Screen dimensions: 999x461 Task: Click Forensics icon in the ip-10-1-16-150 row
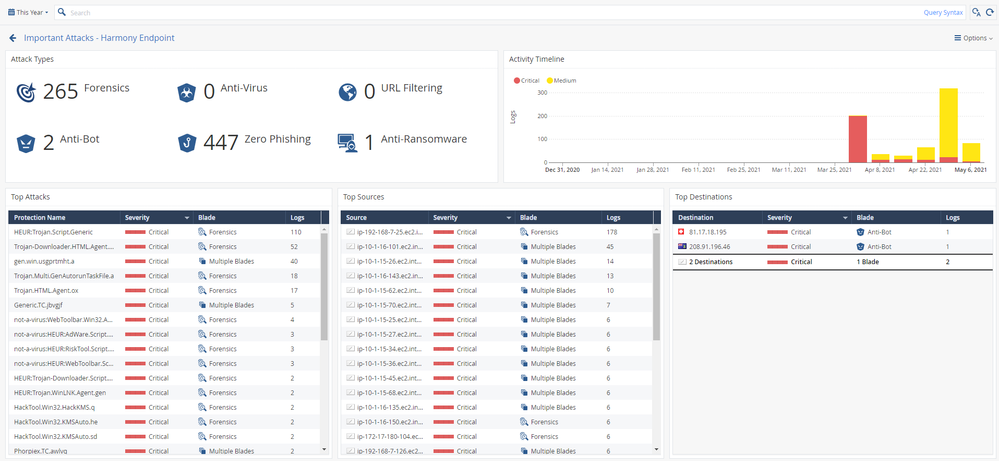(x=524, y=422)
